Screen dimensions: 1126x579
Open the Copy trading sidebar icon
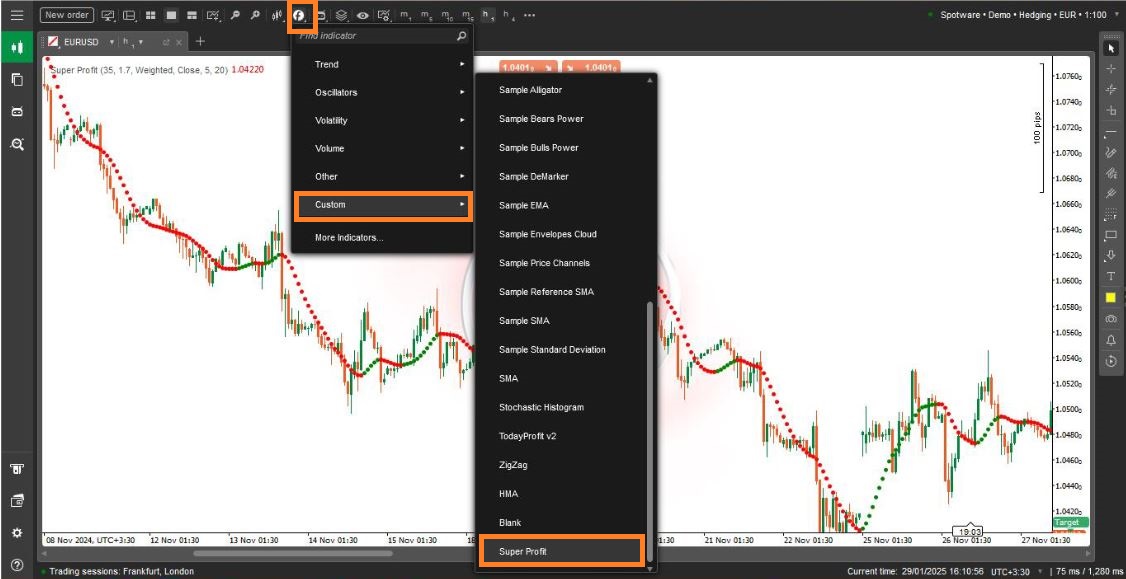pyautogui.click(x=17, y=79)
